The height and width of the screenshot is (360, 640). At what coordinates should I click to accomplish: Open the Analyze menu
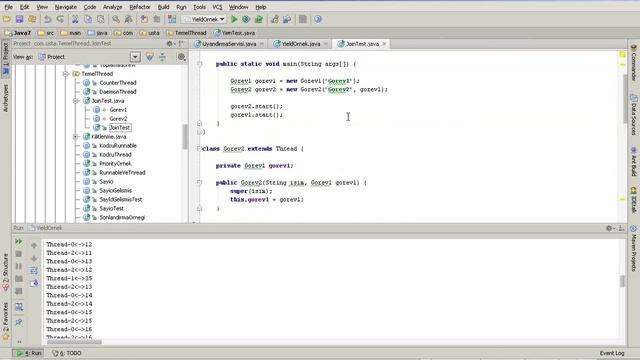[112, 7]
